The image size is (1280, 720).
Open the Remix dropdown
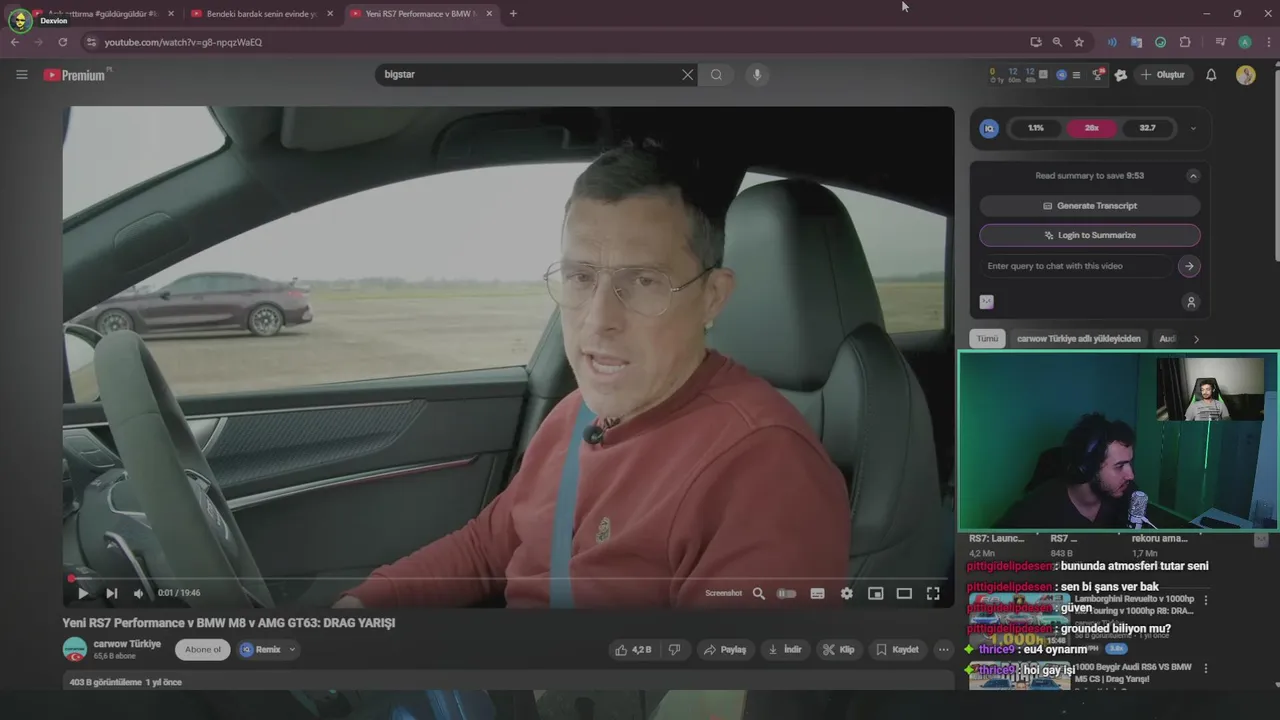tap(268, 649)
